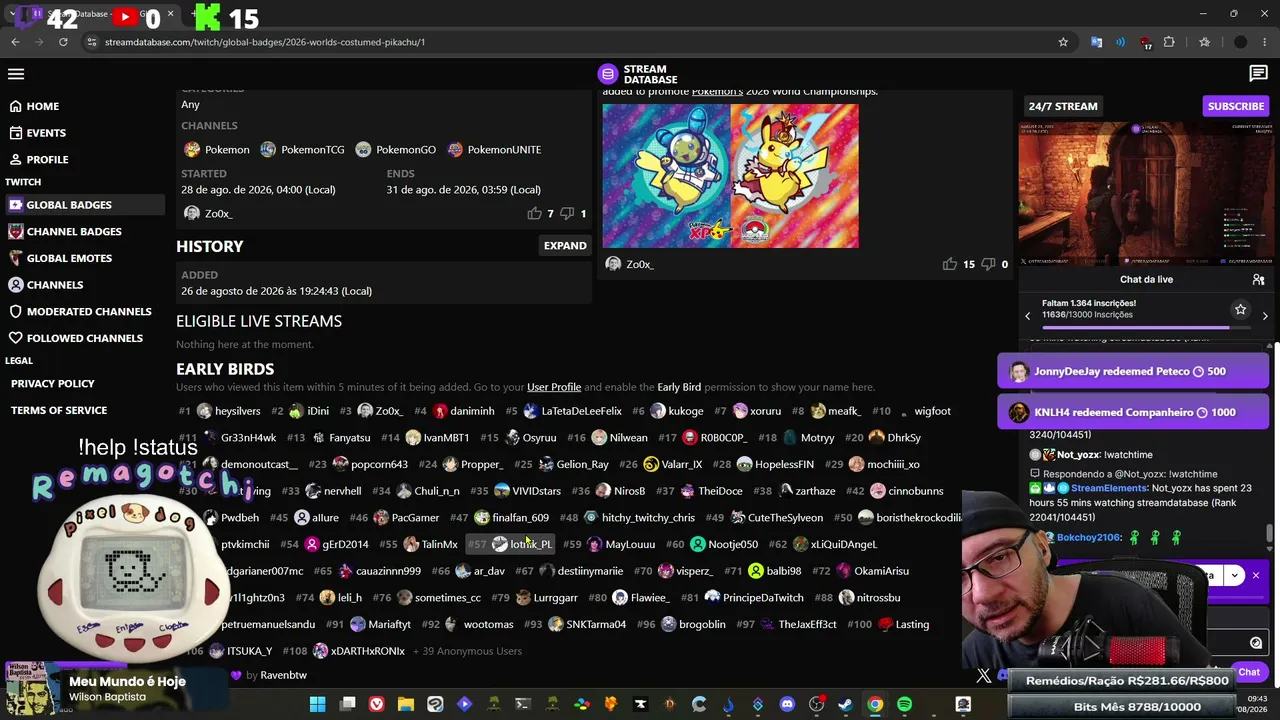Open early bird user daniminh
Image resolution: width=1280 pixels, height=720 pixels.
(x=463, y=411)
